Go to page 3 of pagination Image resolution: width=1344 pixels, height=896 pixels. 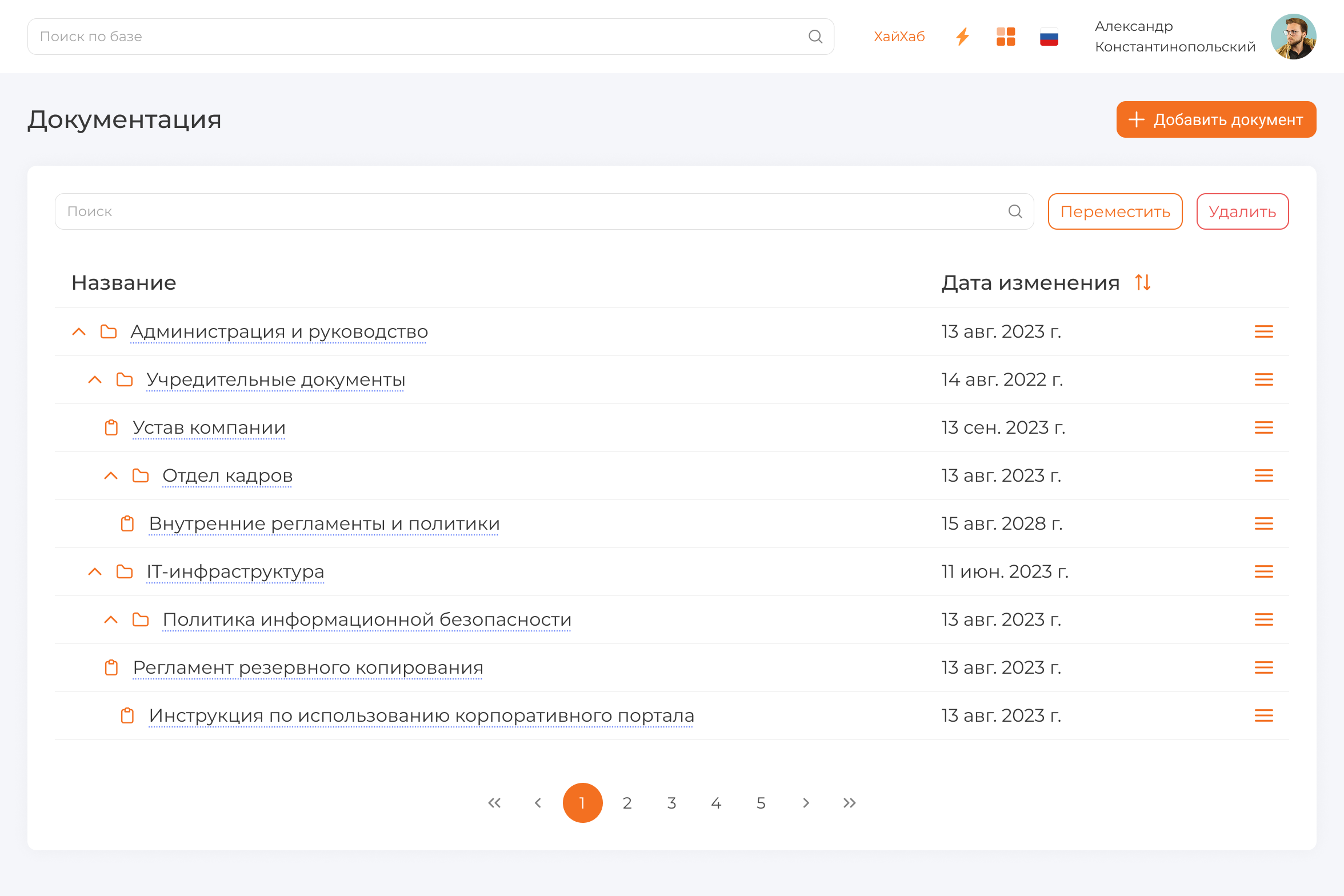(x=671, y=803)
